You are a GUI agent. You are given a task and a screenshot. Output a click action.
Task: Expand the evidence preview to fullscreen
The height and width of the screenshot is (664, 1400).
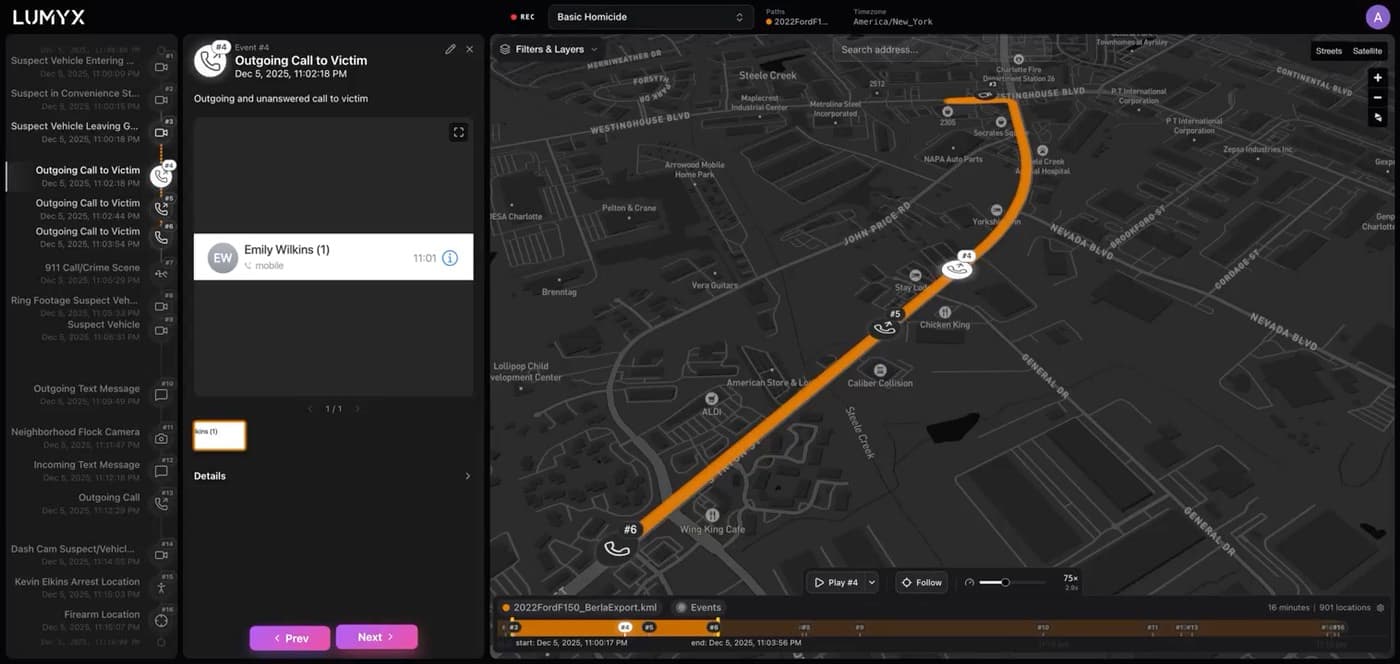pos(458,132)
